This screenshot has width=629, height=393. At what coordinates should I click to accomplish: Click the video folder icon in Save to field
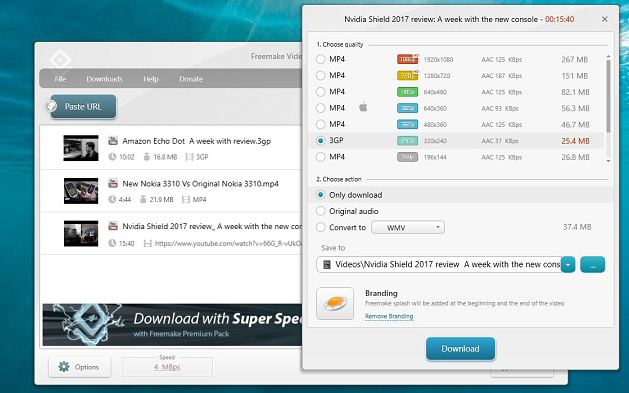tap(327, 264)
